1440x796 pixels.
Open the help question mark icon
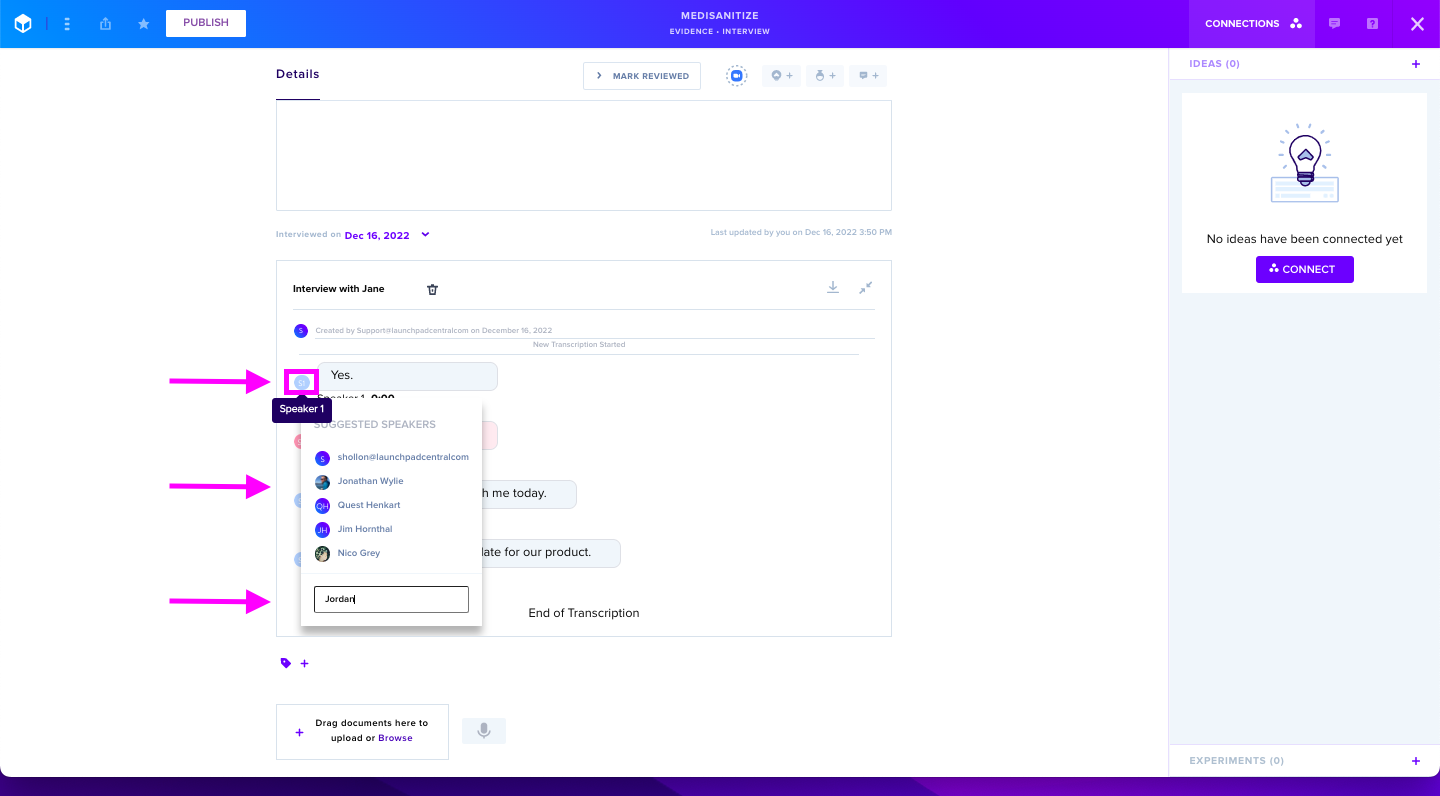click(1372, 24)
